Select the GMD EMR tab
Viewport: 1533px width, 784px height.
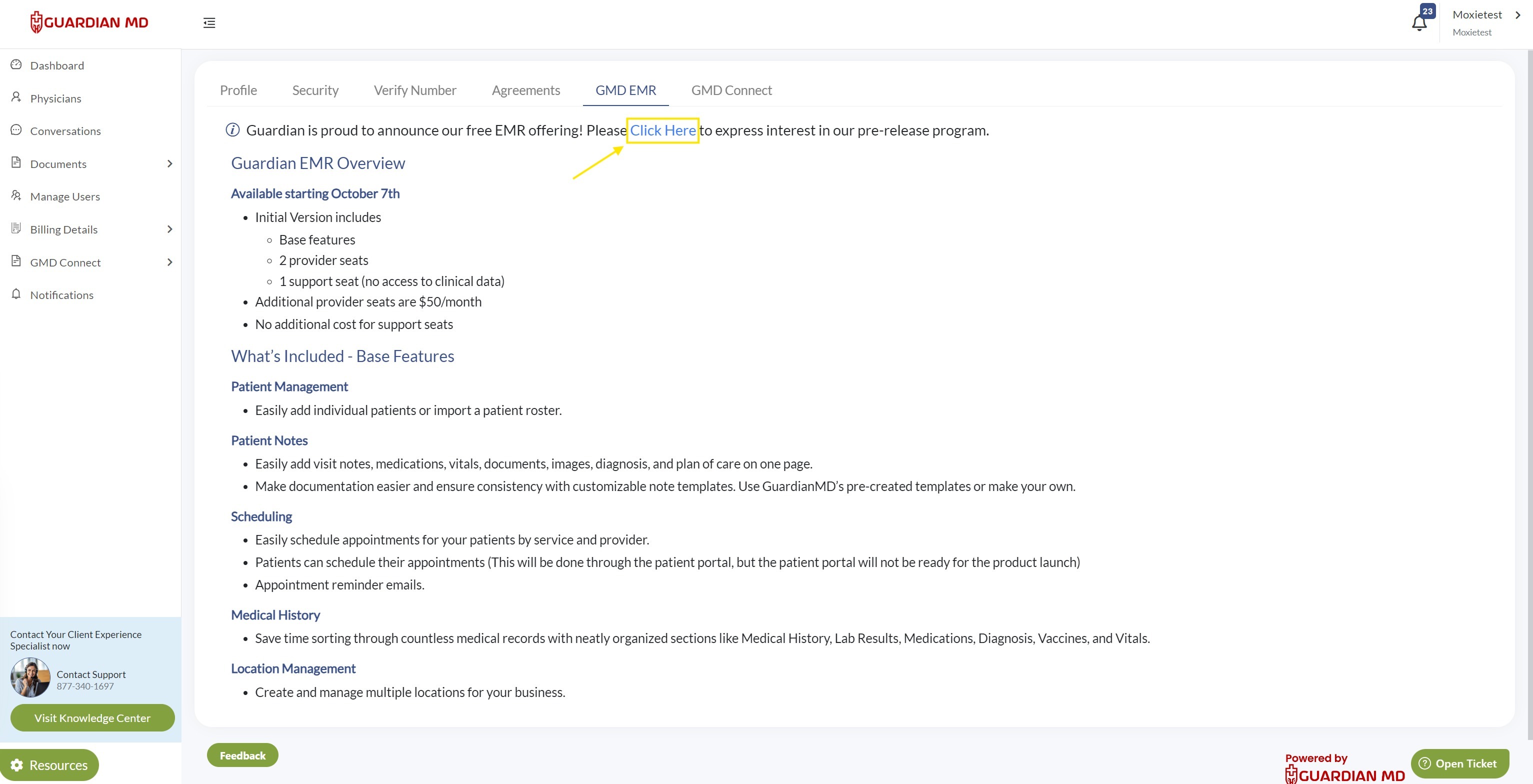point(625,90)
